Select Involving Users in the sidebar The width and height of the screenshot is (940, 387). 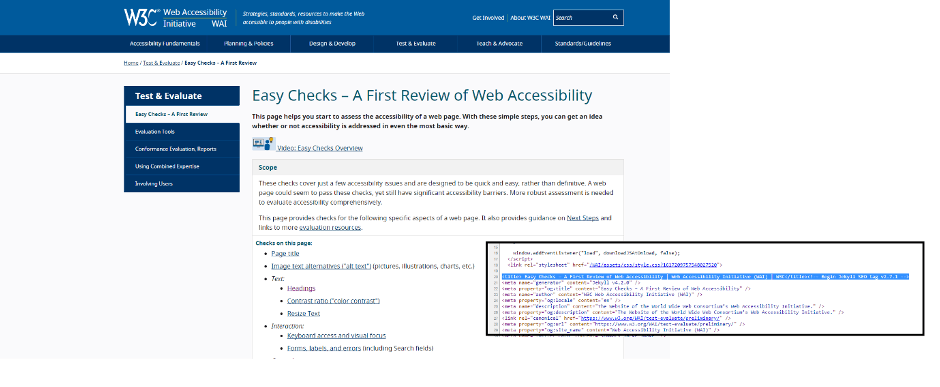click(182, 184)
